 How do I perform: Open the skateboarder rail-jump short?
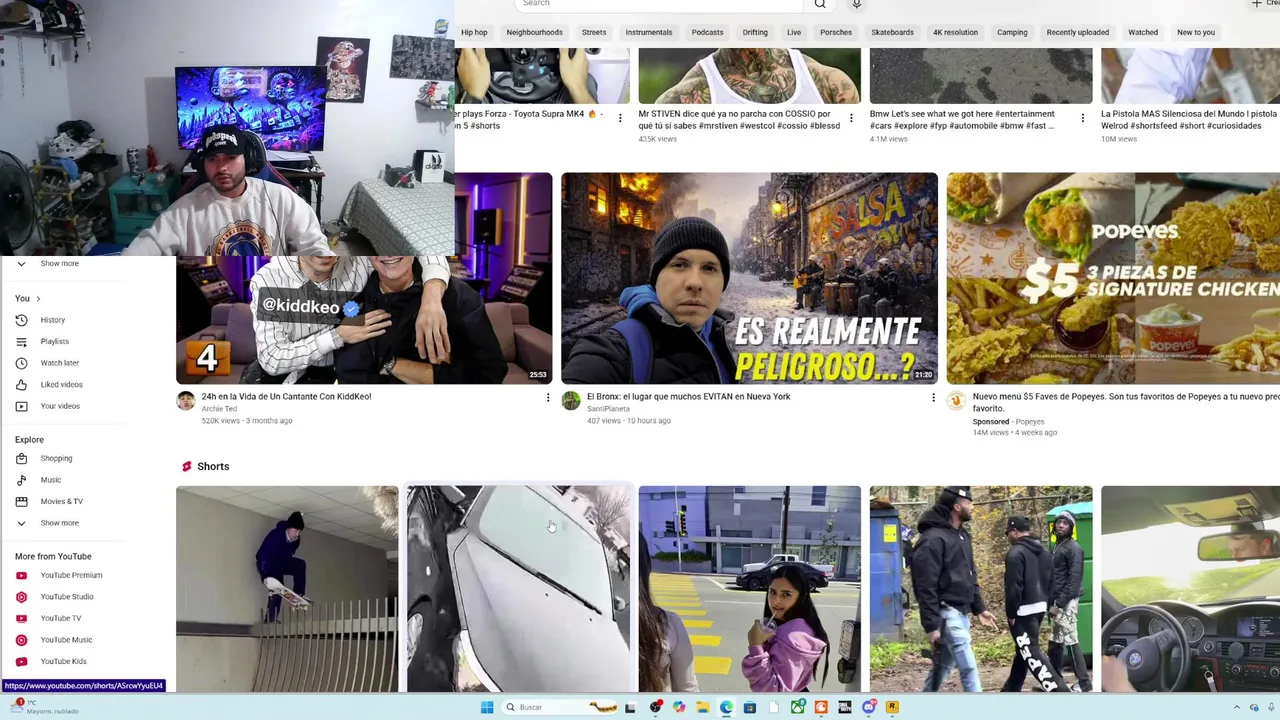[x=287, y=589]
